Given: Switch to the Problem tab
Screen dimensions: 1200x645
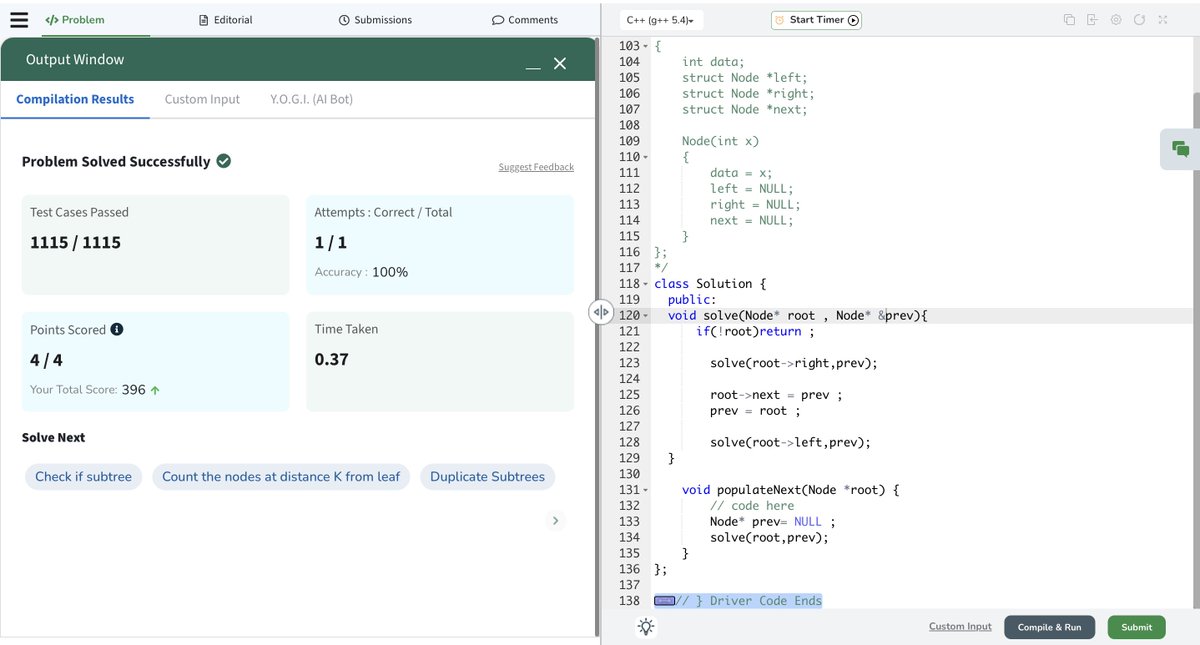Looking at the screenshot, I should click(x=75, y=19).
